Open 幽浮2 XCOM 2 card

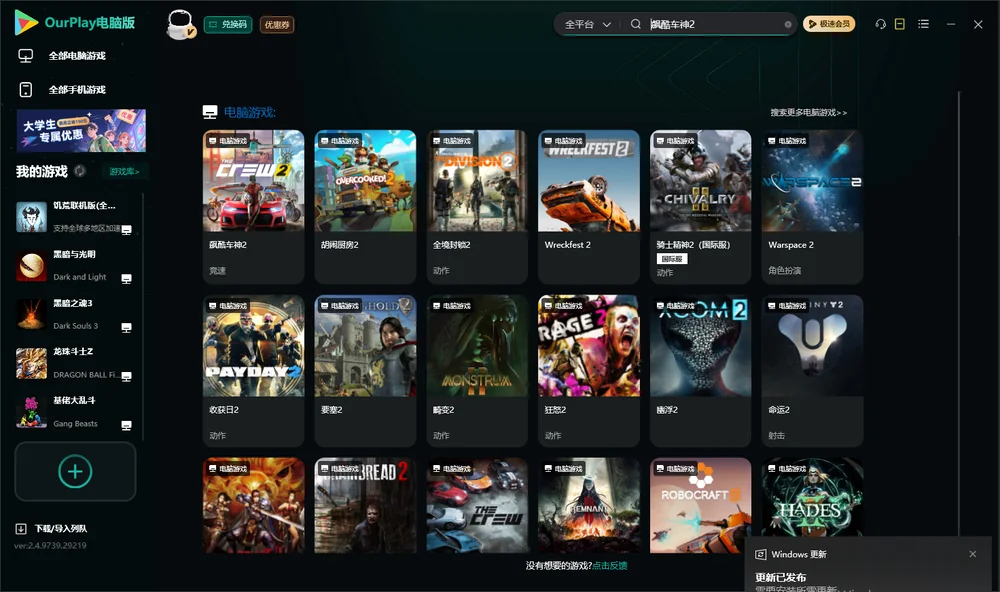point(700,371)
